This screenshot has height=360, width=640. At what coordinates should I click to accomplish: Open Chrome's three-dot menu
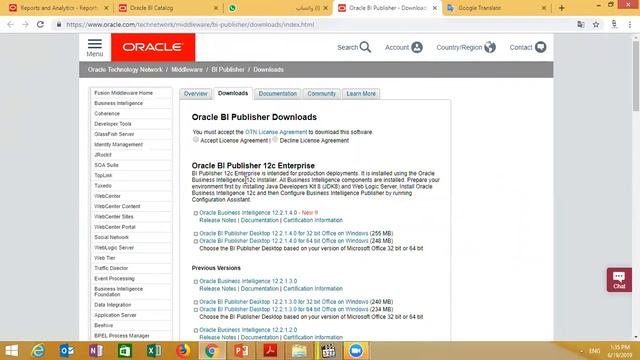(x=630, y=24)
